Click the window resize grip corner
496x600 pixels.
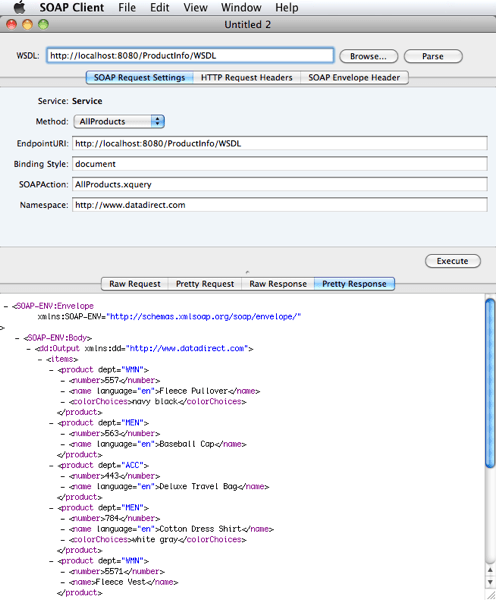pos(491,594)
